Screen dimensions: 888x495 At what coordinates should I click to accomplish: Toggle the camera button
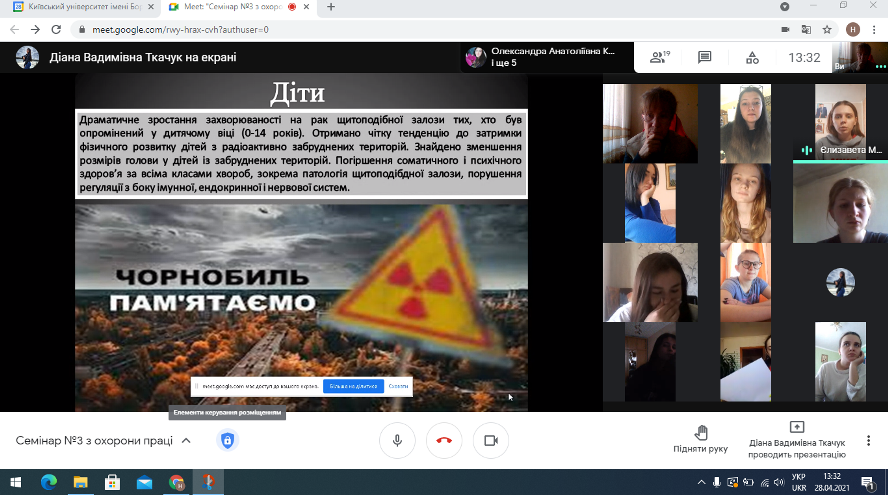pos(491,440)
